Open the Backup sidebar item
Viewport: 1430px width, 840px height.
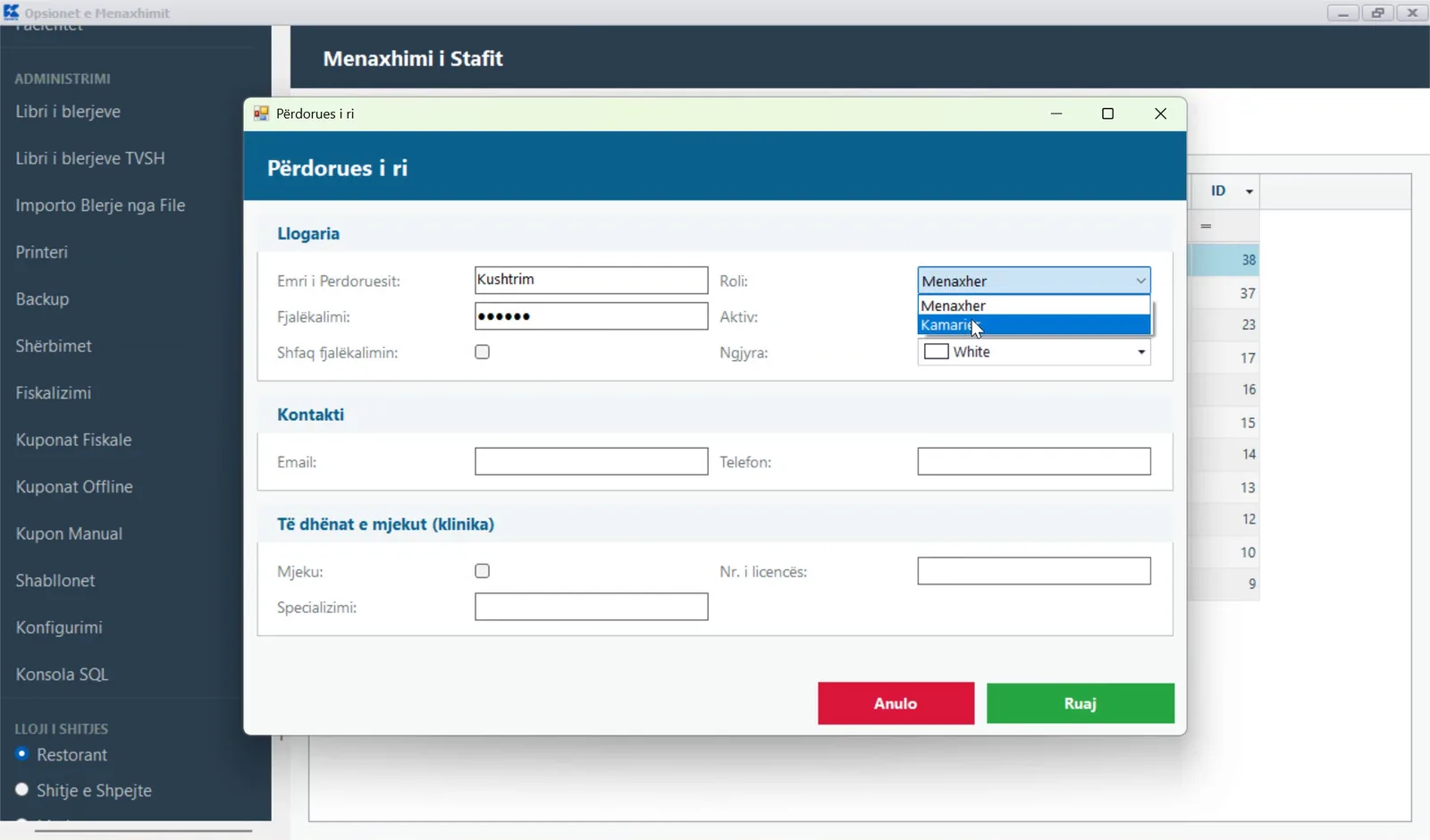coord(42,299)
